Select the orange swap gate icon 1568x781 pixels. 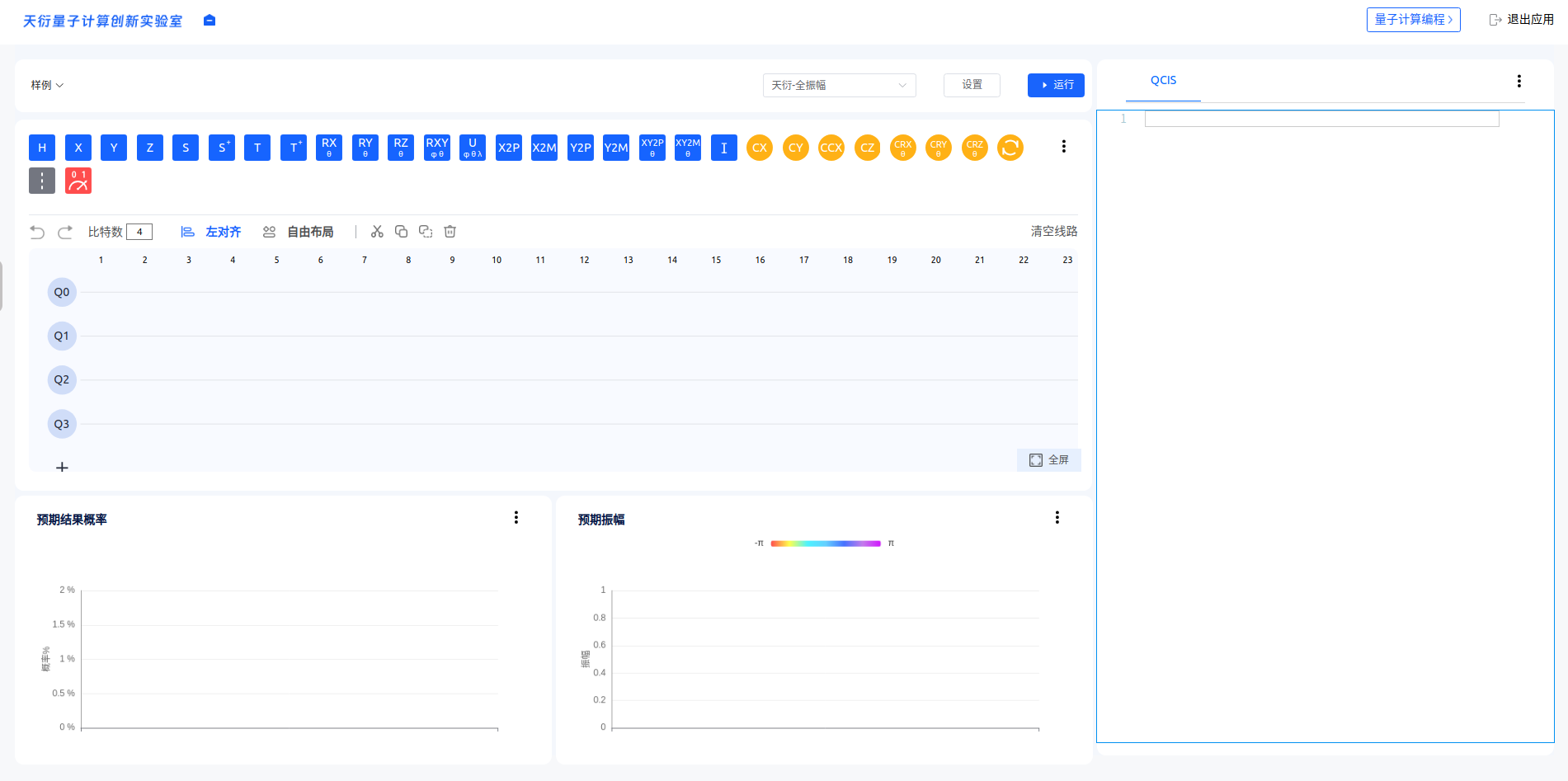tap(1010, 148)
